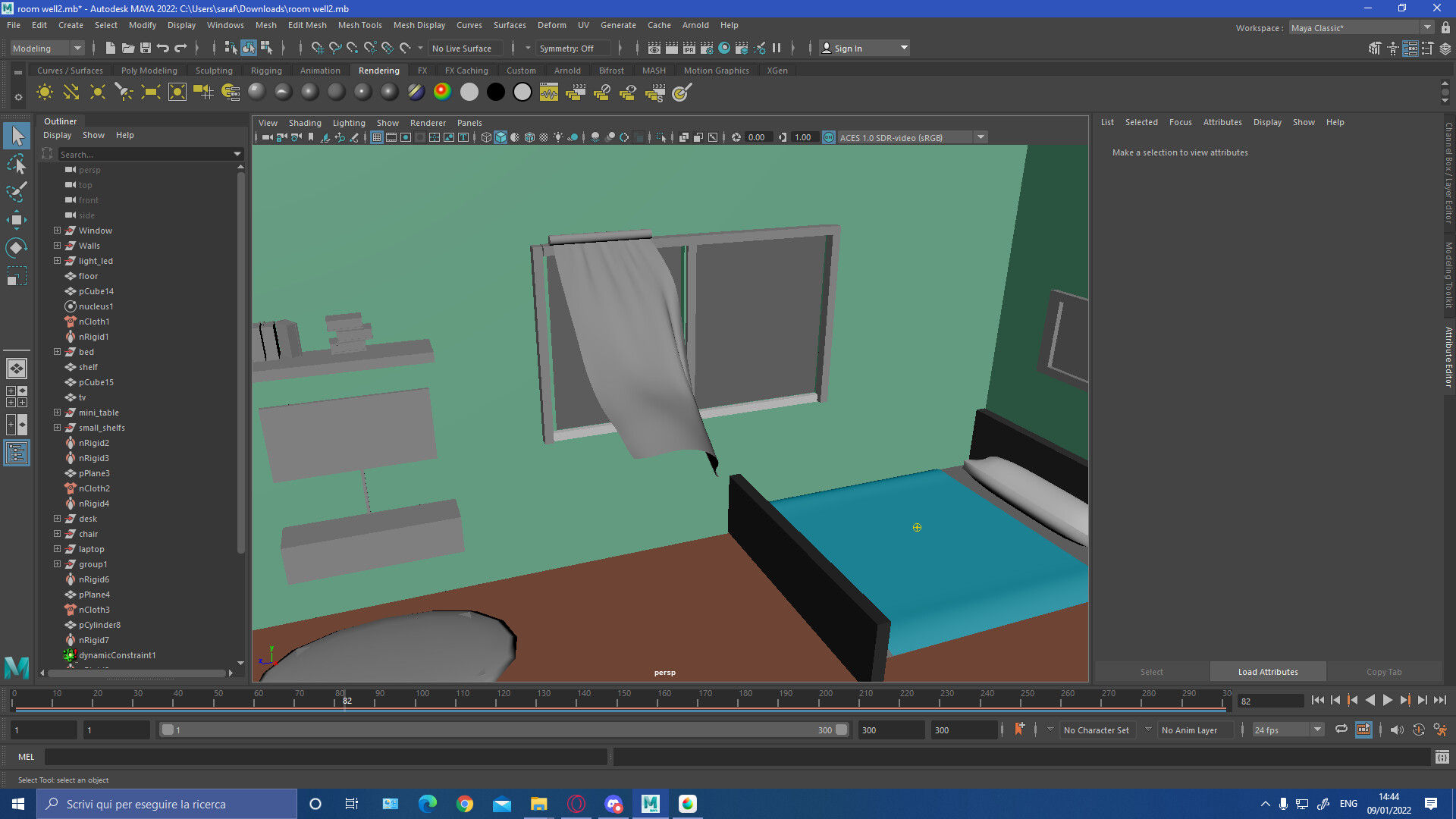
Task: Select the arrow Select tool in toolbox
Action: tap(17, 136)
